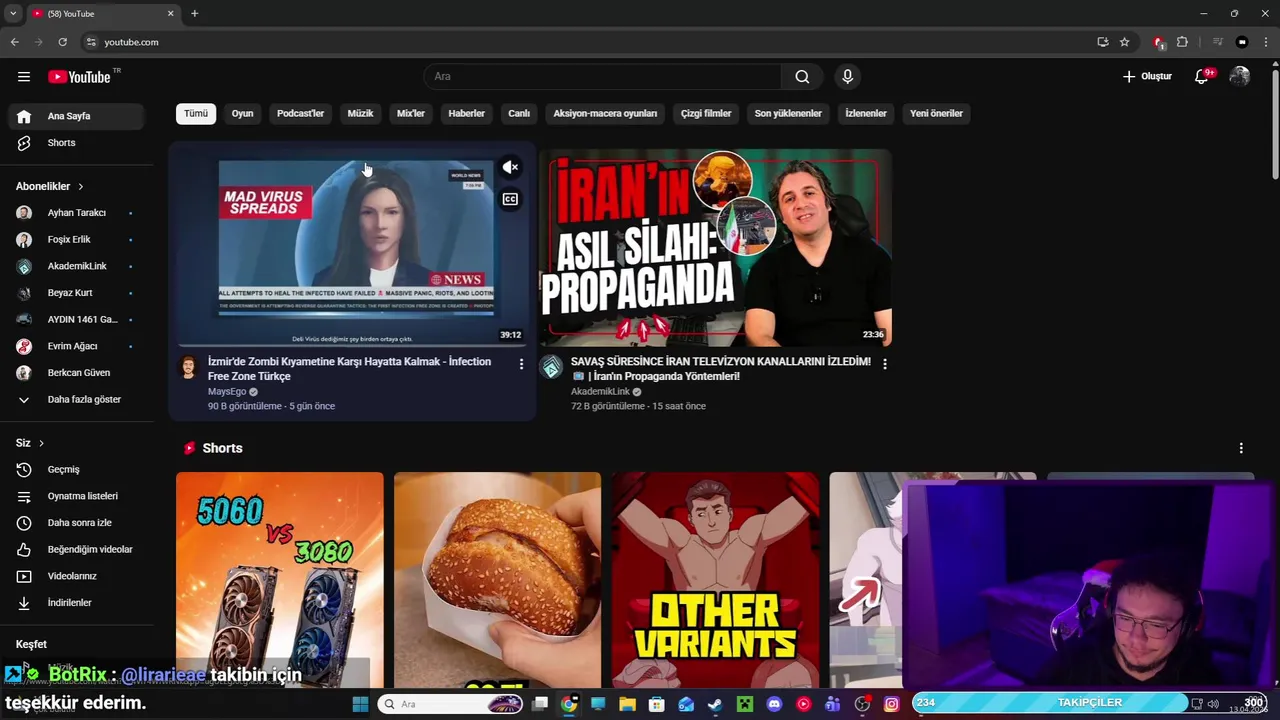Image resolution: width=1280 pixels, height=720 pixels.
Task: Open Evrim Ağacı subscription
Action: 76,346
